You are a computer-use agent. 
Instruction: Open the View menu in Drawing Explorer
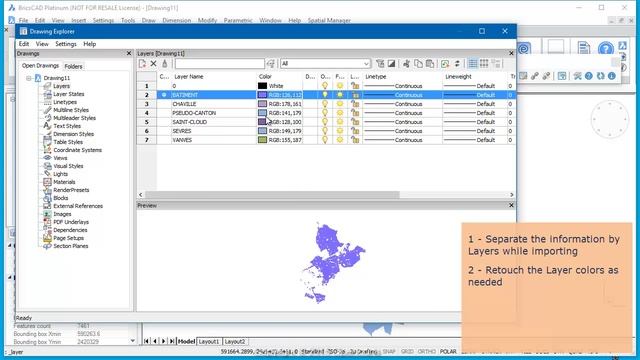point(42,44)
